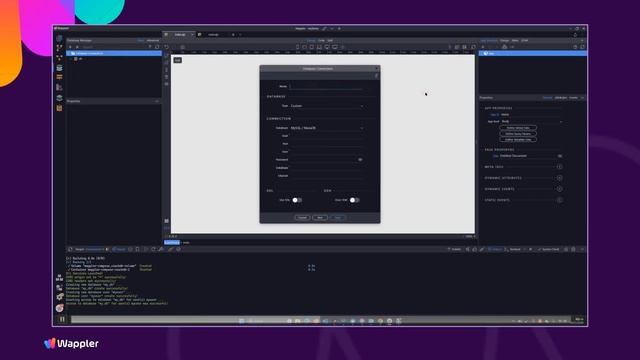This screenshot has height=360, width=640.
Task: Click the Define Global Data button
Action: (518, 128)
